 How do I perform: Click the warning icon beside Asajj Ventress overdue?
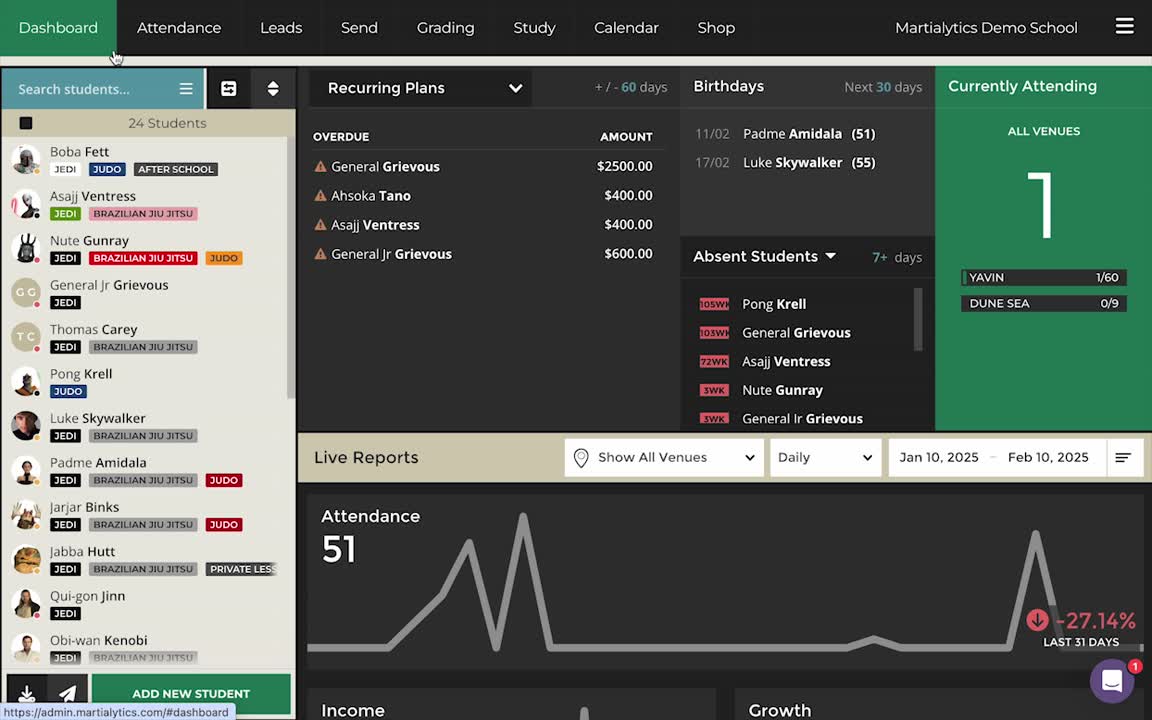[x=320, y=225]
